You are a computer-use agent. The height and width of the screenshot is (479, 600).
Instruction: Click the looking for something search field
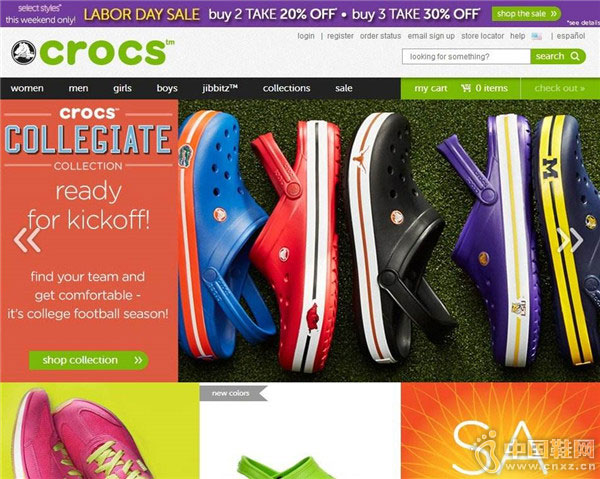(466, 57)
